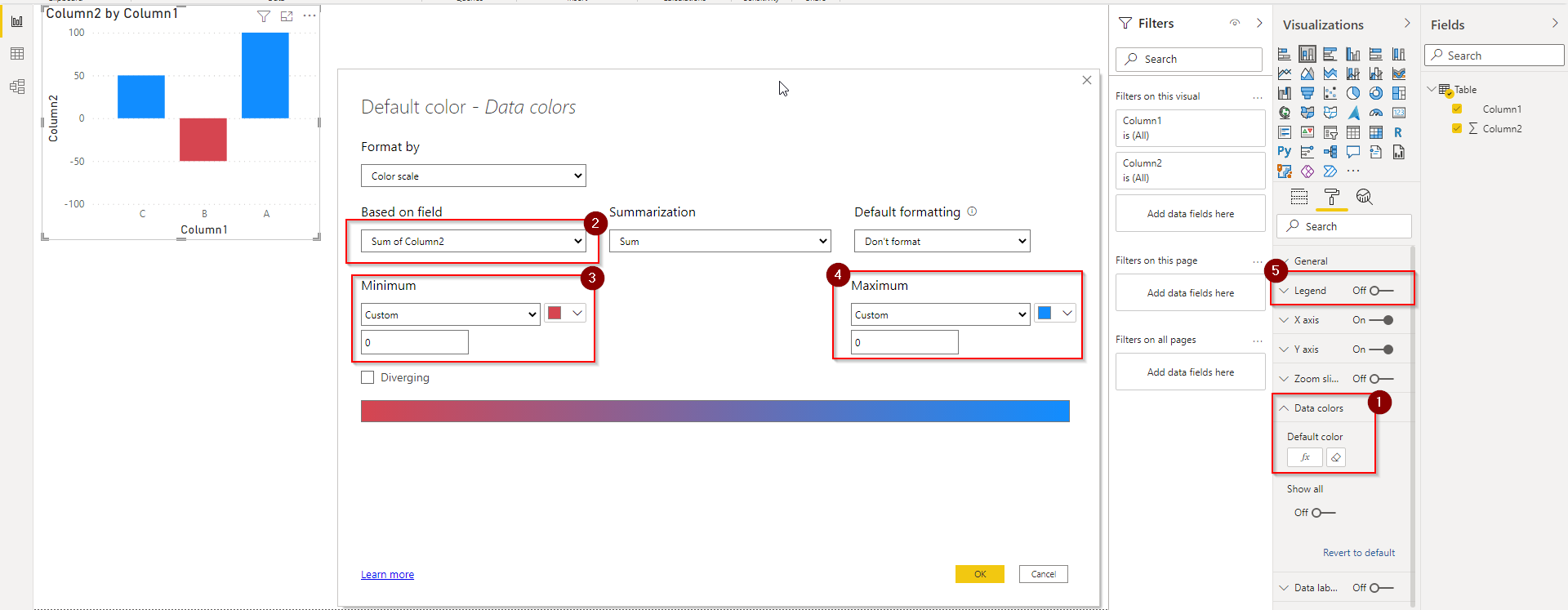
Task: Toggle the Legend switch
Action: click(1382, 291)
